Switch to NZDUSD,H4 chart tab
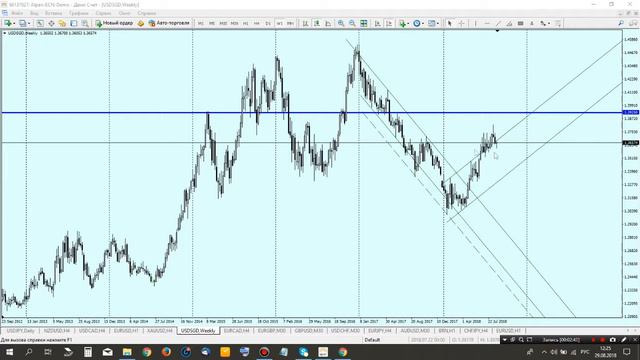Viewport: 640px width, 360px height. click(x=57, y=331)
